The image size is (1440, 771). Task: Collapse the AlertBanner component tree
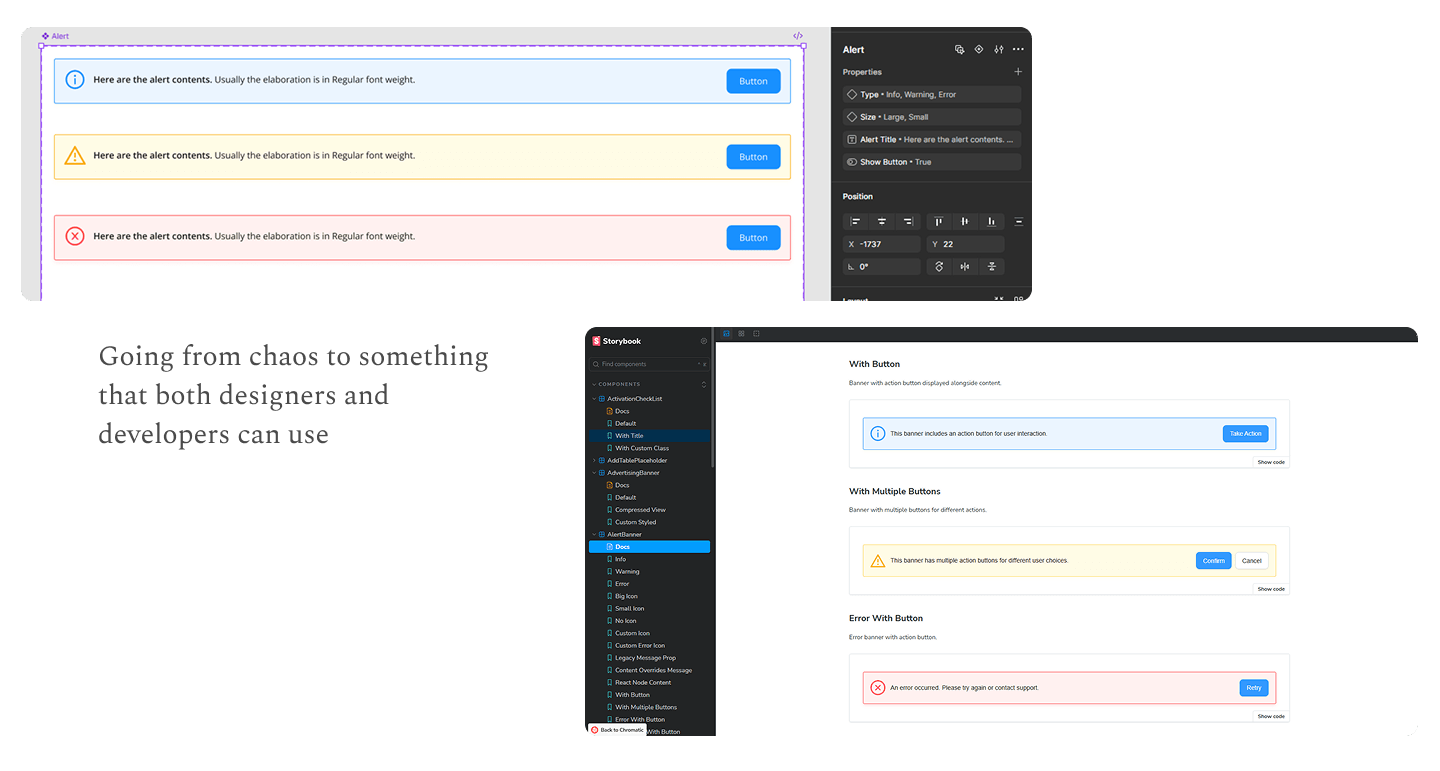tap(595, 534)
